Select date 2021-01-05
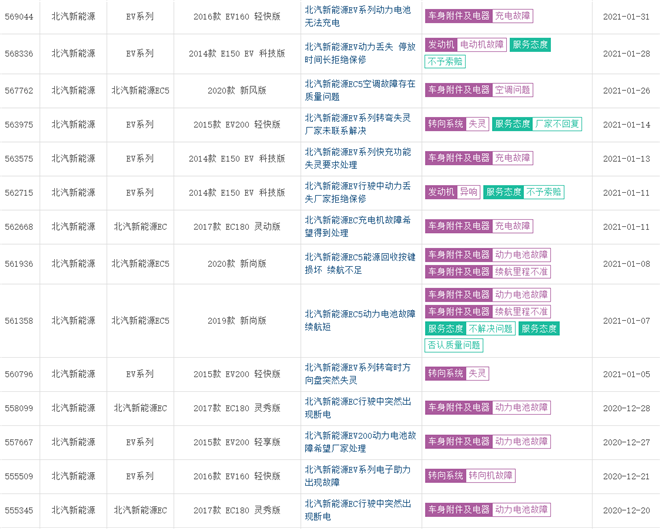 point(626,374)
